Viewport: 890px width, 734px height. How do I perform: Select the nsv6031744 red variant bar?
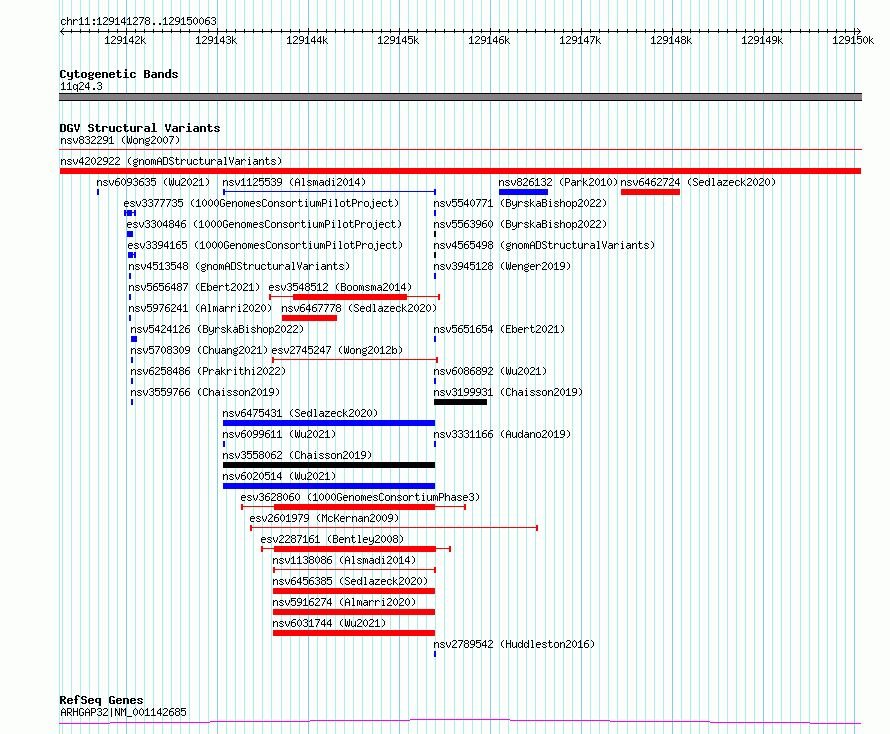354,633
